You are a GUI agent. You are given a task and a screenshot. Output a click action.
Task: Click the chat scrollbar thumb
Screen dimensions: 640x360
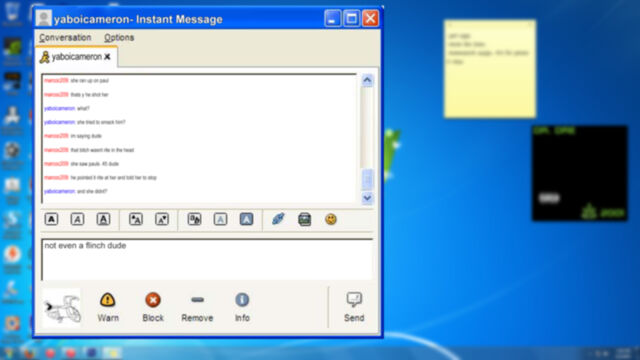(x=367, y=179)
